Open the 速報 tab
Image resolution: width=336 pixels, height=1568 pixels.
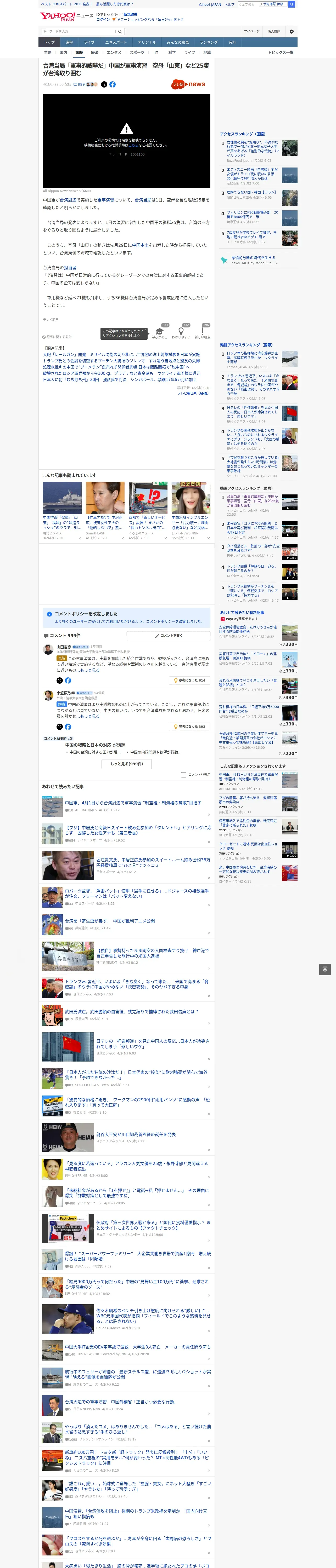[69, 43]
